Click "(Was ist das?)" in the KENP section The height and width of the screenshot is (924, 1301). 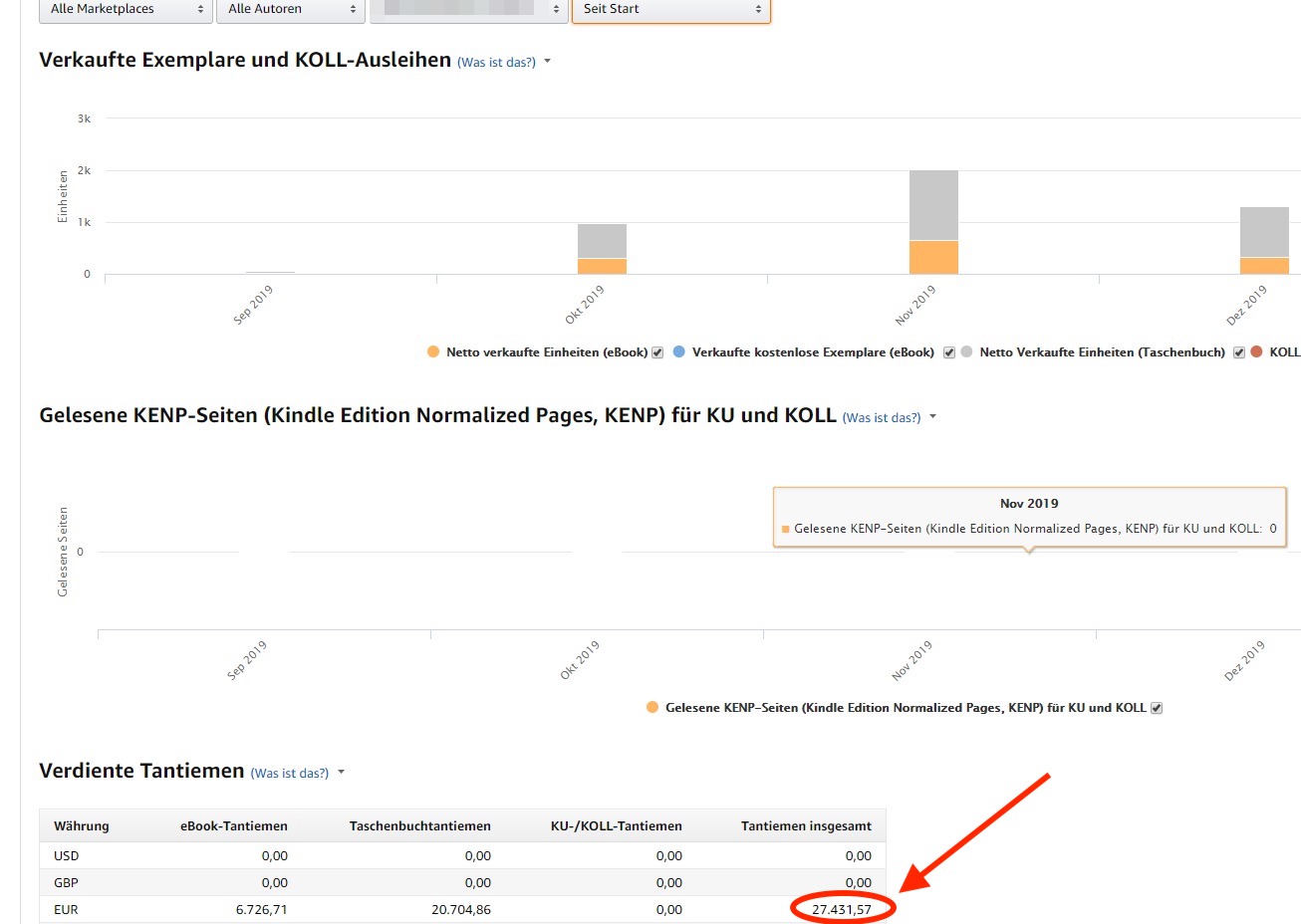click(x=882, y=417)
